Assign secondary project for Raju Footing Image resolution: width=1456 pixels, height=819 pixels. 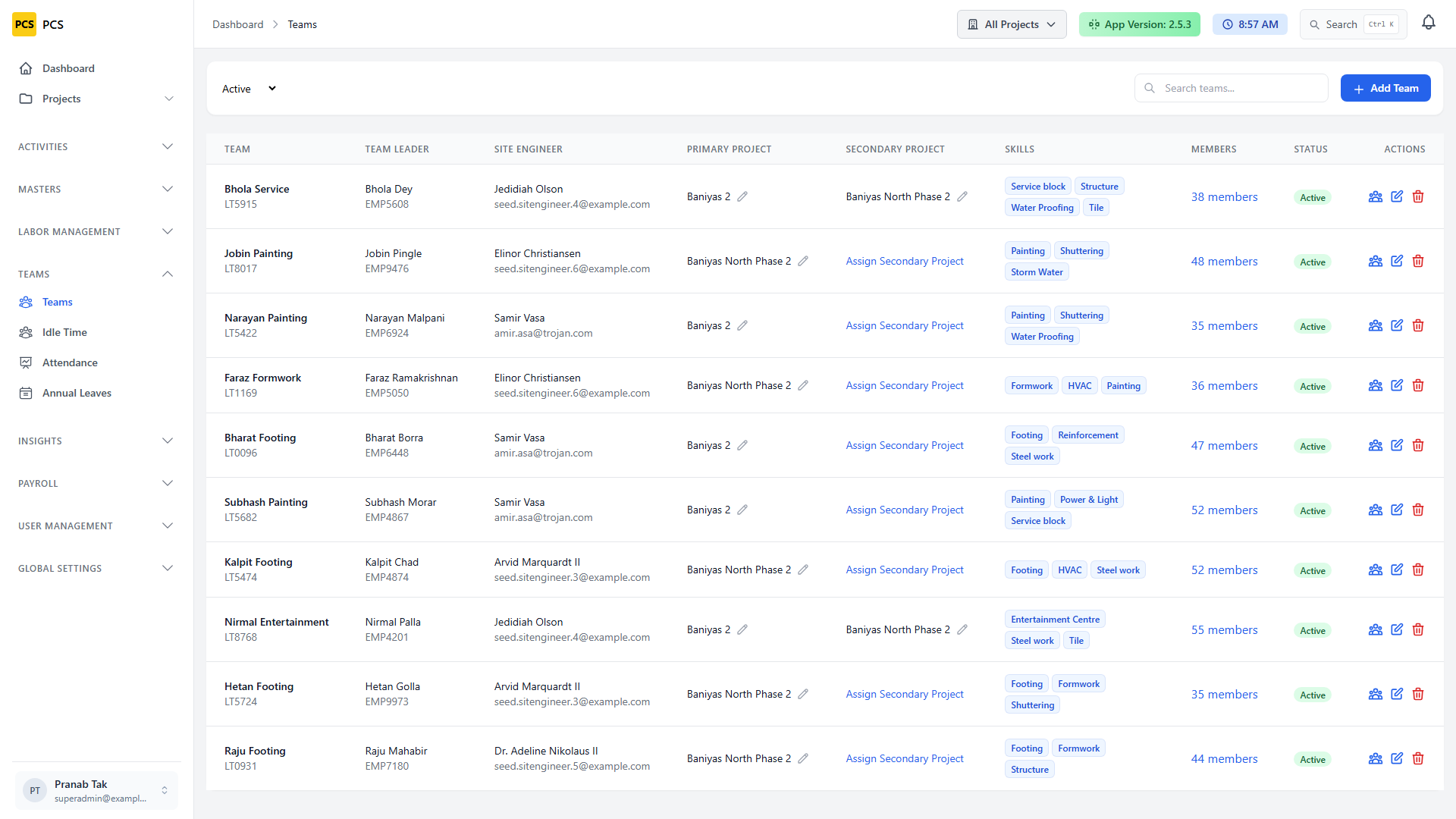tap(905, 758)
